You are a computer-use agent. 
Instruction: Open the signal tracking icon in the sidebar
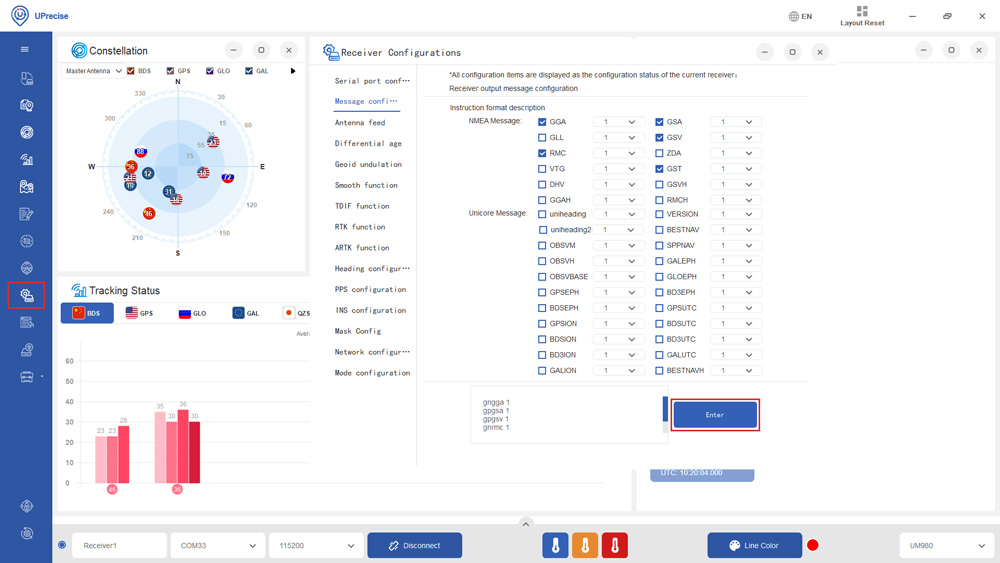(27, 160)
